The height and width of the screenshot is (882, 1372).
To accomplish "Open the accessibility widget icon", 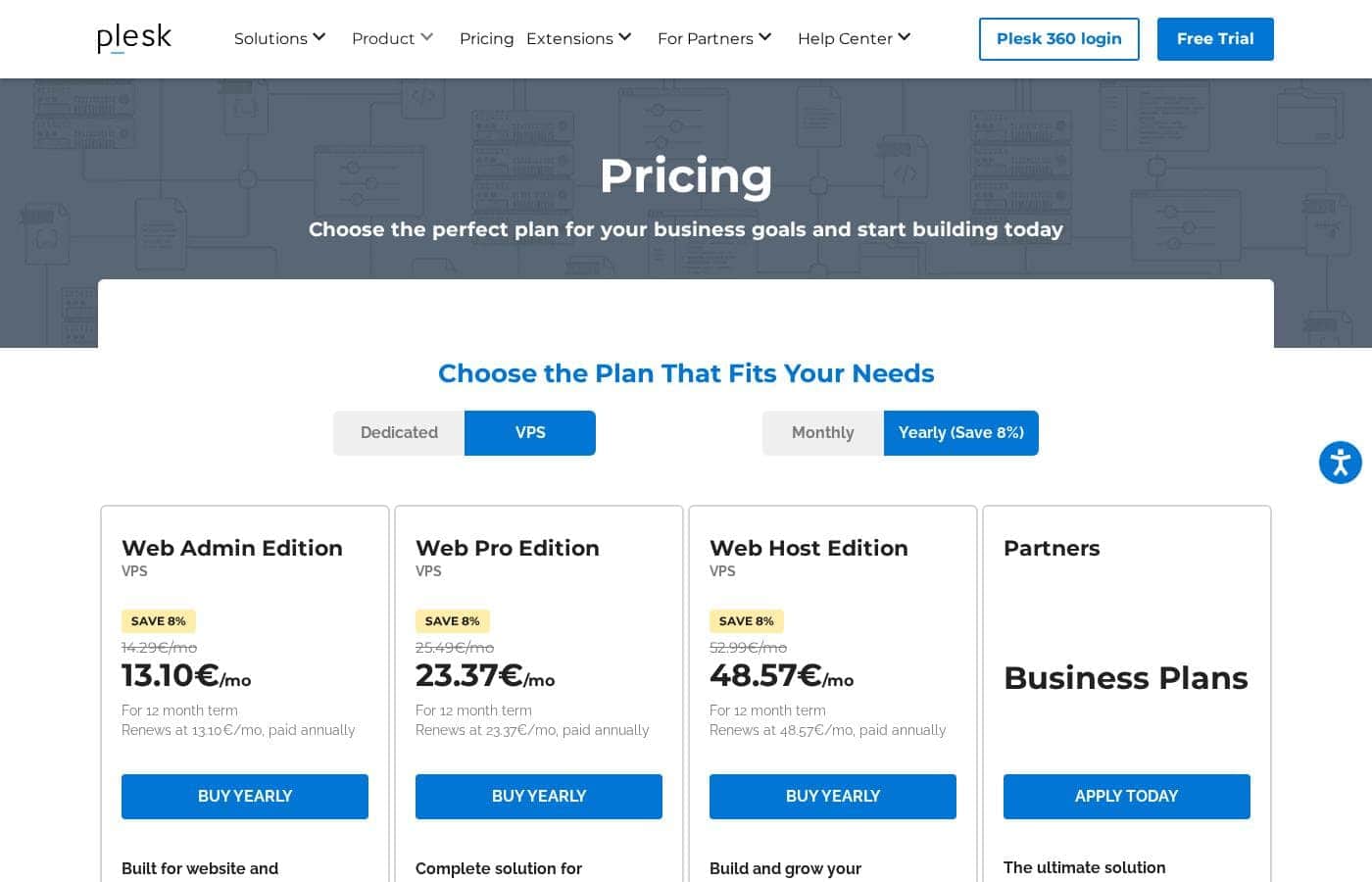I will pos(1340,463).
